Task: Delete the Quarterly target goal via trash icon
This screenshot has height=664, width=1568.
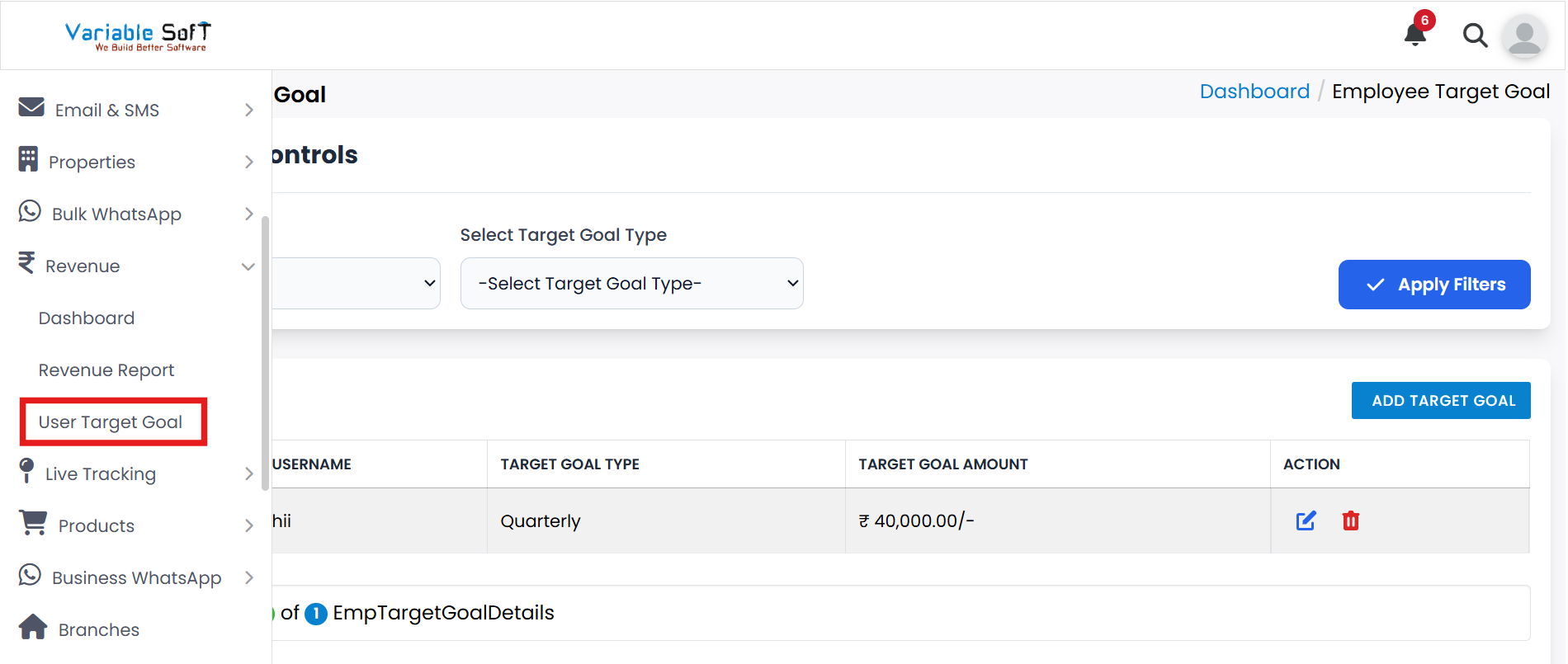Action: click(x=1350, y=521)
